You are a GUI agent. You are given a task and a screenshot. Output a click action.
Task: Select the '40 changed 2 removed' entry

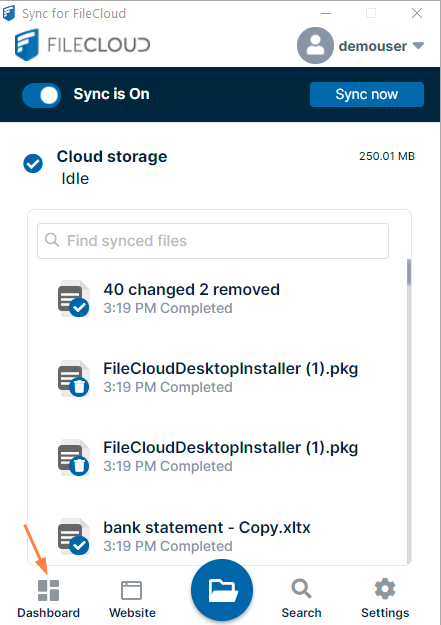click(217, 299)
